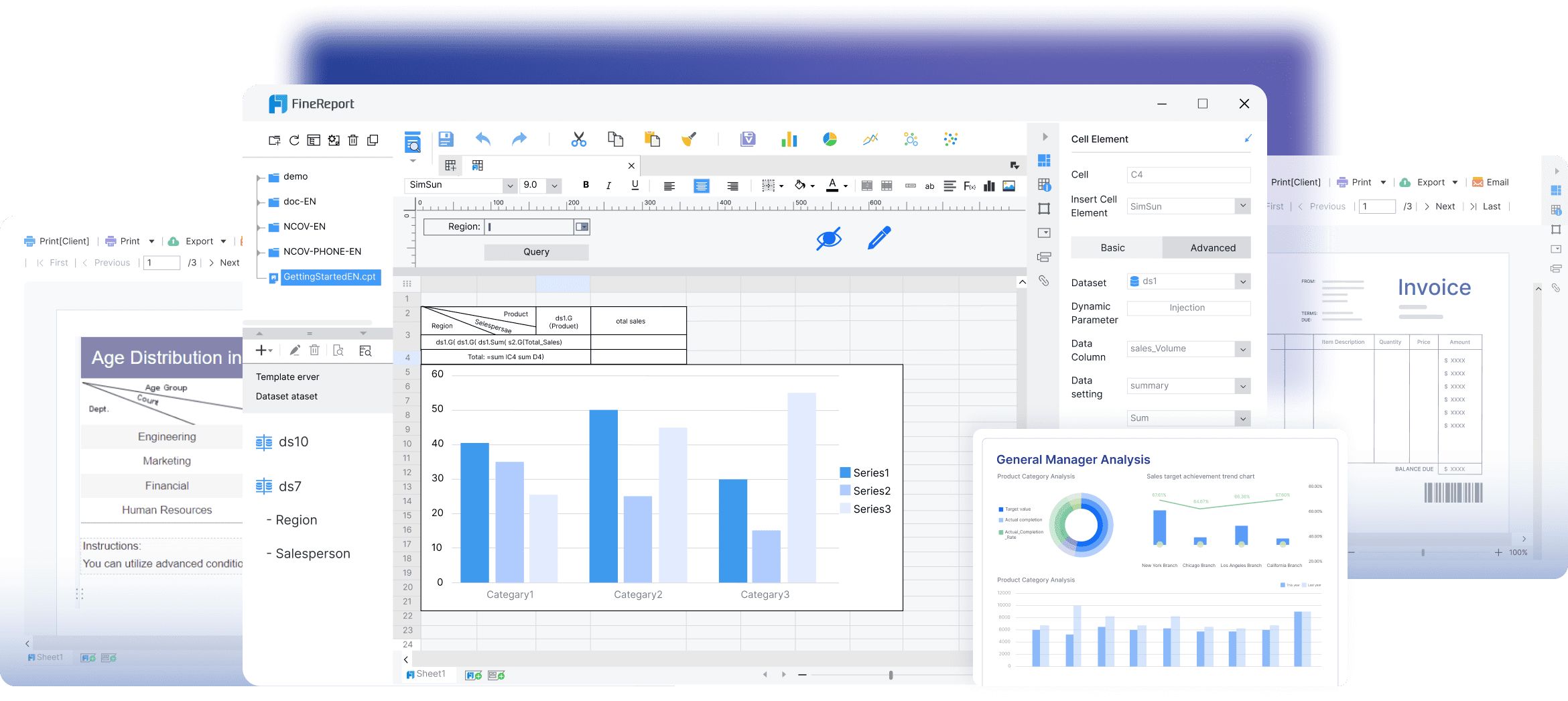Insert a bar chart from toolbar
The height and width of the screenshot is (701, 1568).
[x=789, y=139]
